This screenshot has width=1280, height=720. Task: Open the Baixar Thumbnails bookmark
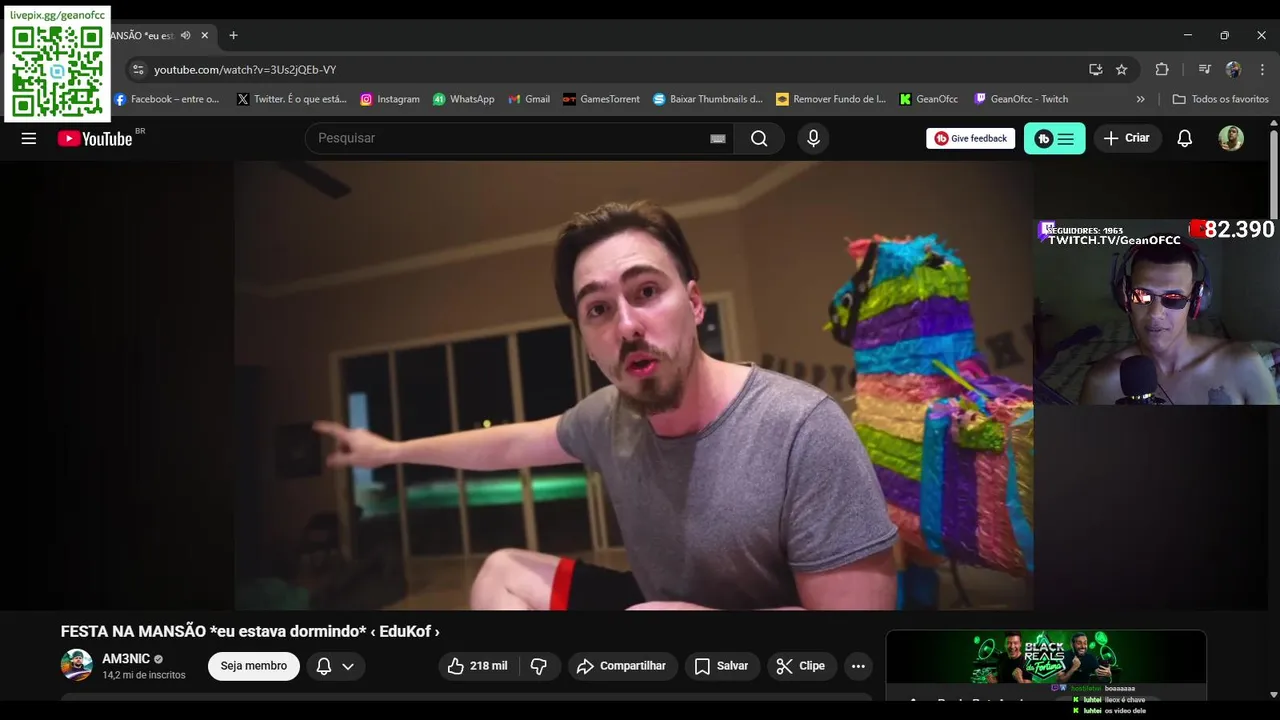click(x=708, y=99)
